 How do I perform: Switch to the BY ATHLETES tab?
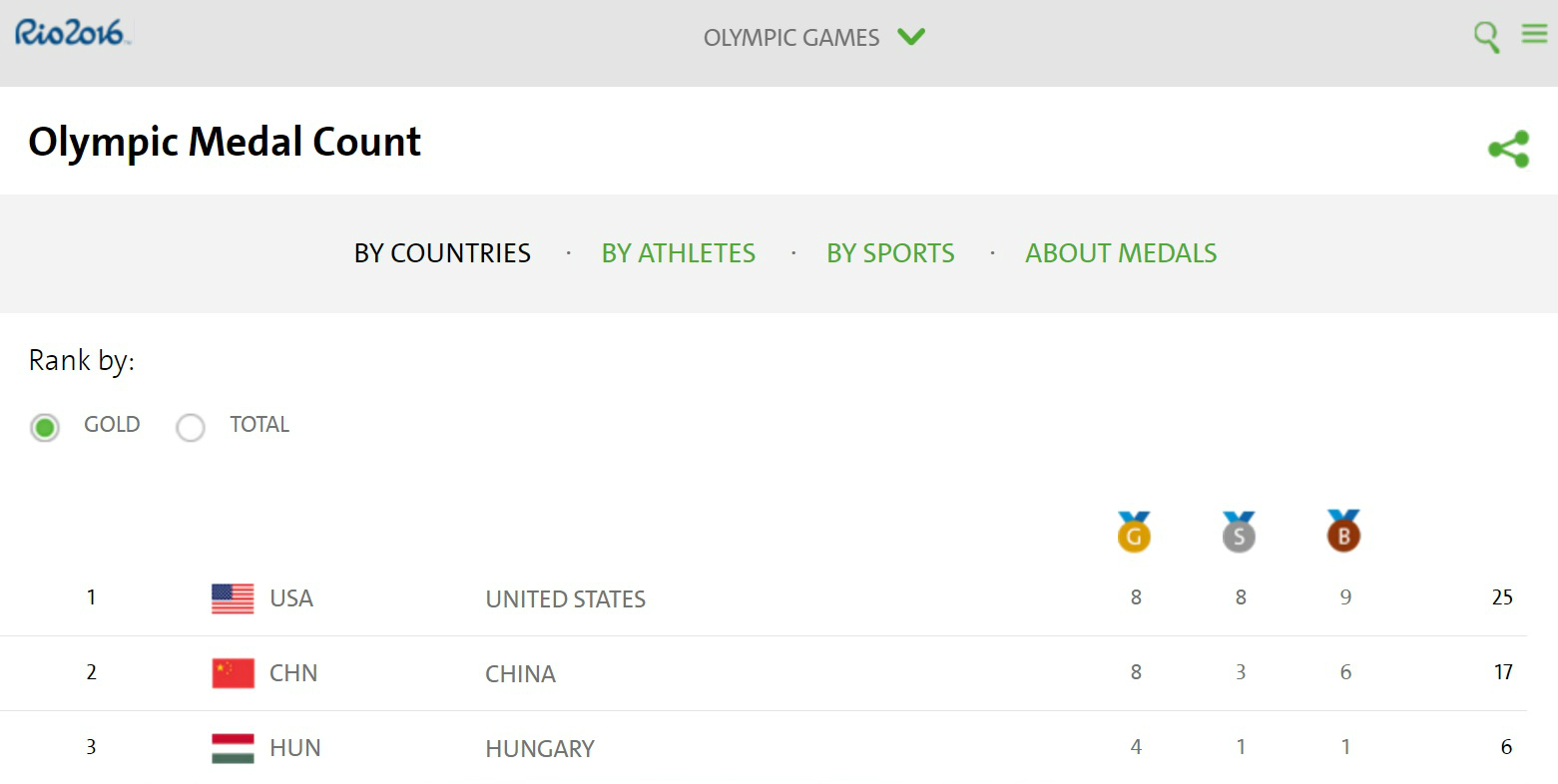tap(679, 253)
